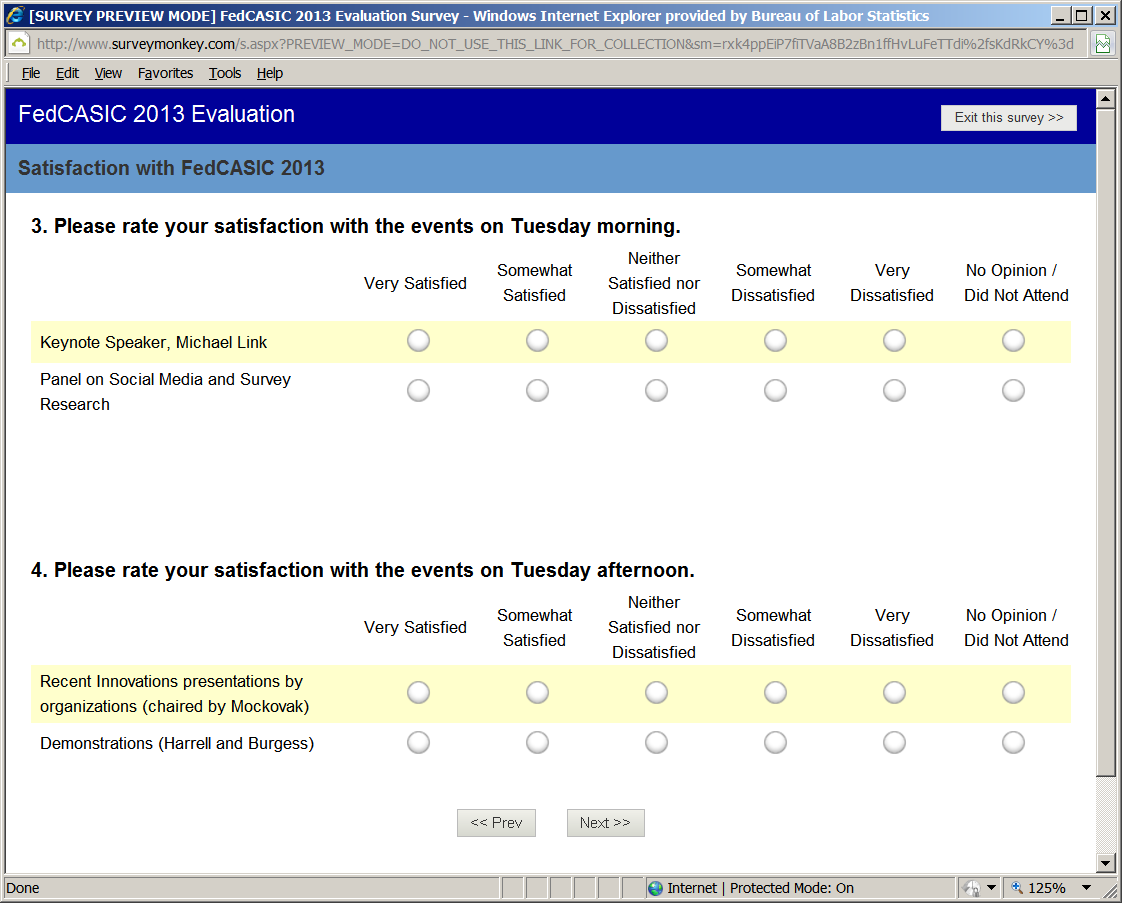Rate Demonstrations as Somewhat Dissatisfied

pos(775,743)
